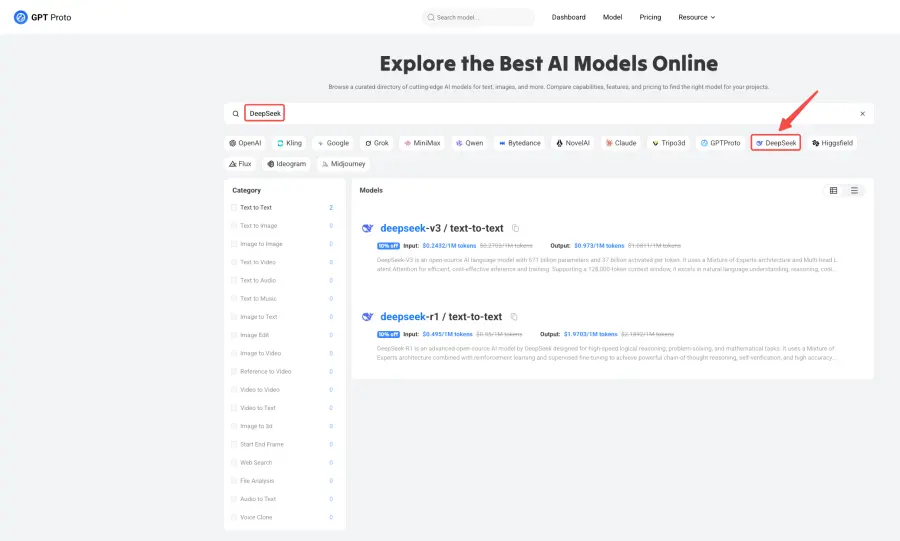
Task: Open the GPT Proto logo home link
Action: click(42, 17)
